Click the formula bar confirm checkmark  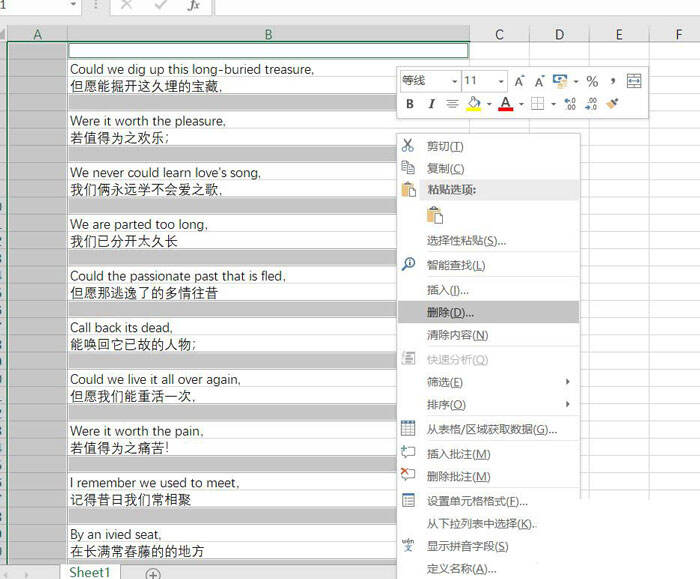coord(159,5)
